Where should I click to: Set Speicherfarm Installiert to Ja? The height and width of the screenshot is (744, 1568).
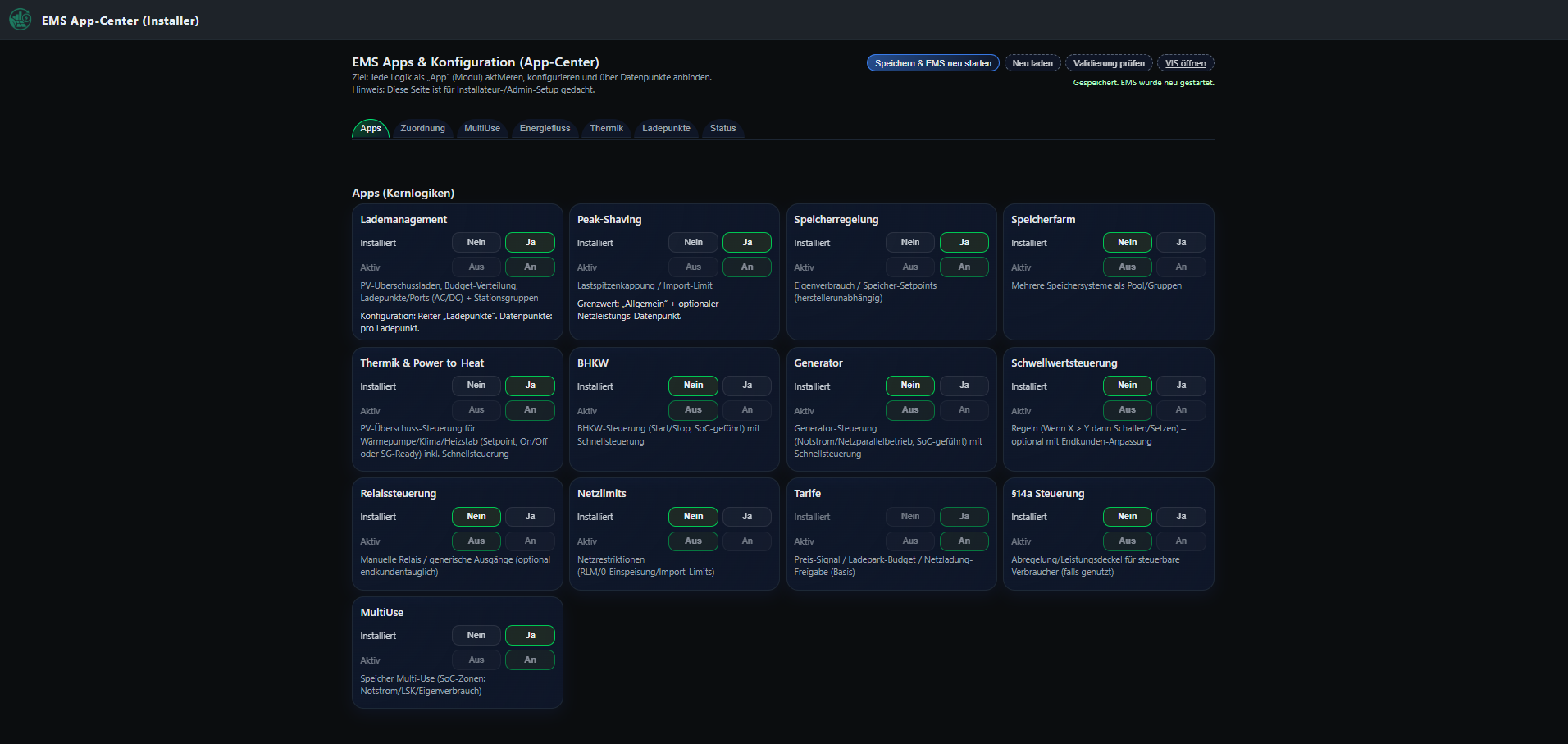tap(1181, 243)
